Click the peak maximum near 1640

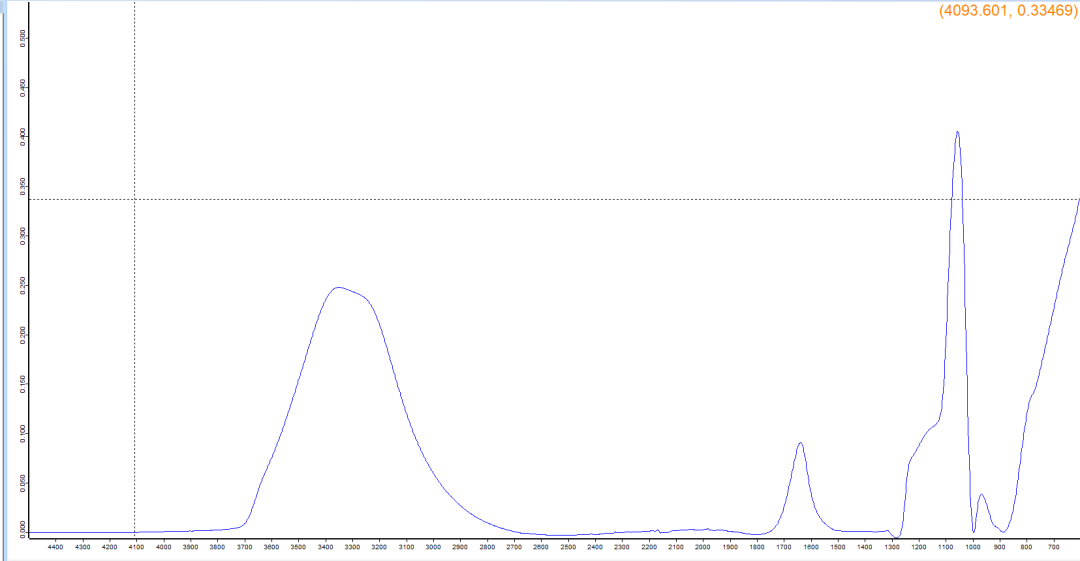coord(800,443)
